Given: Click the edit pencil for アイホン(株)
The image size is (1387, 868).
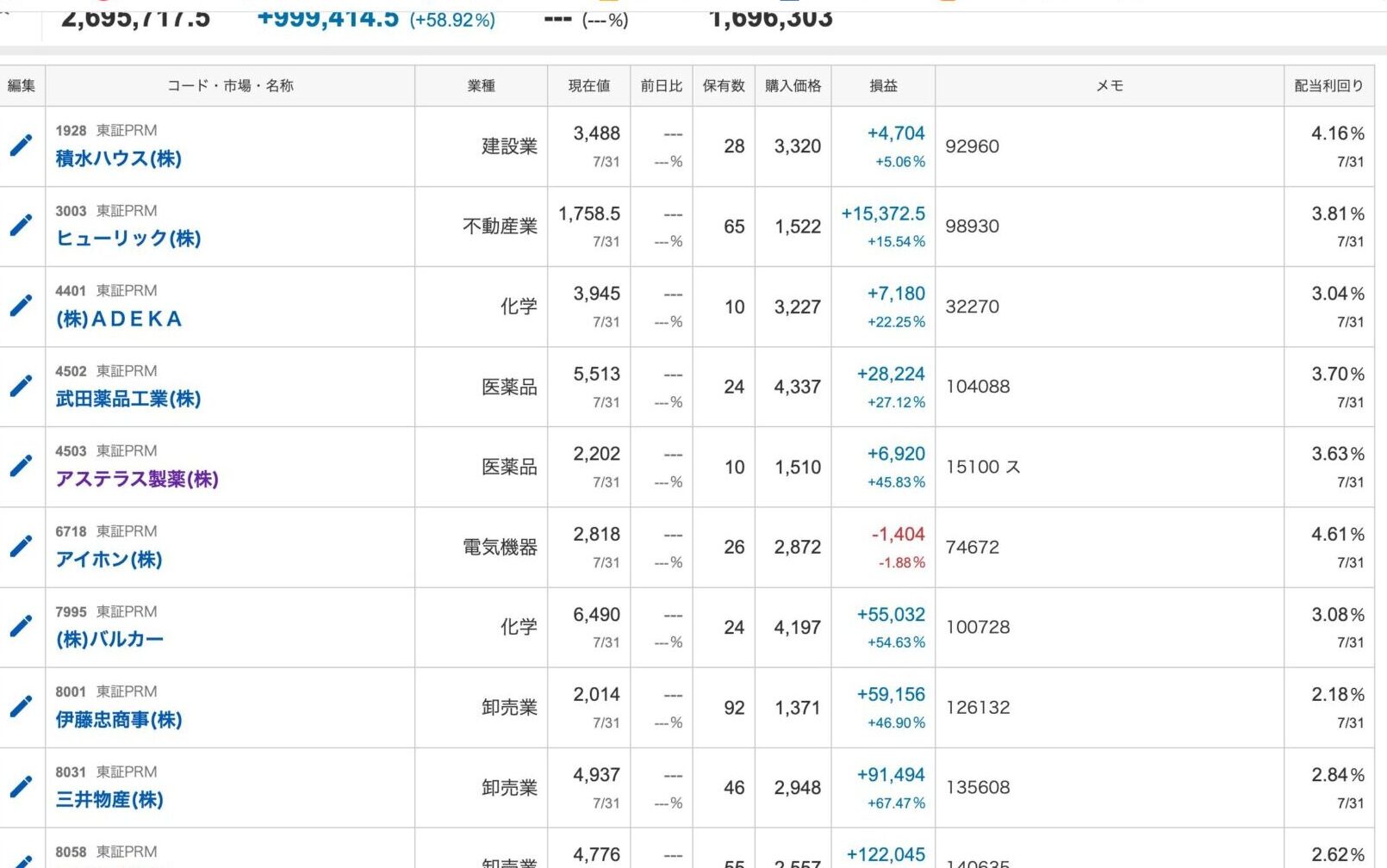Looking at the screenshot, I should tap(22, 546).
